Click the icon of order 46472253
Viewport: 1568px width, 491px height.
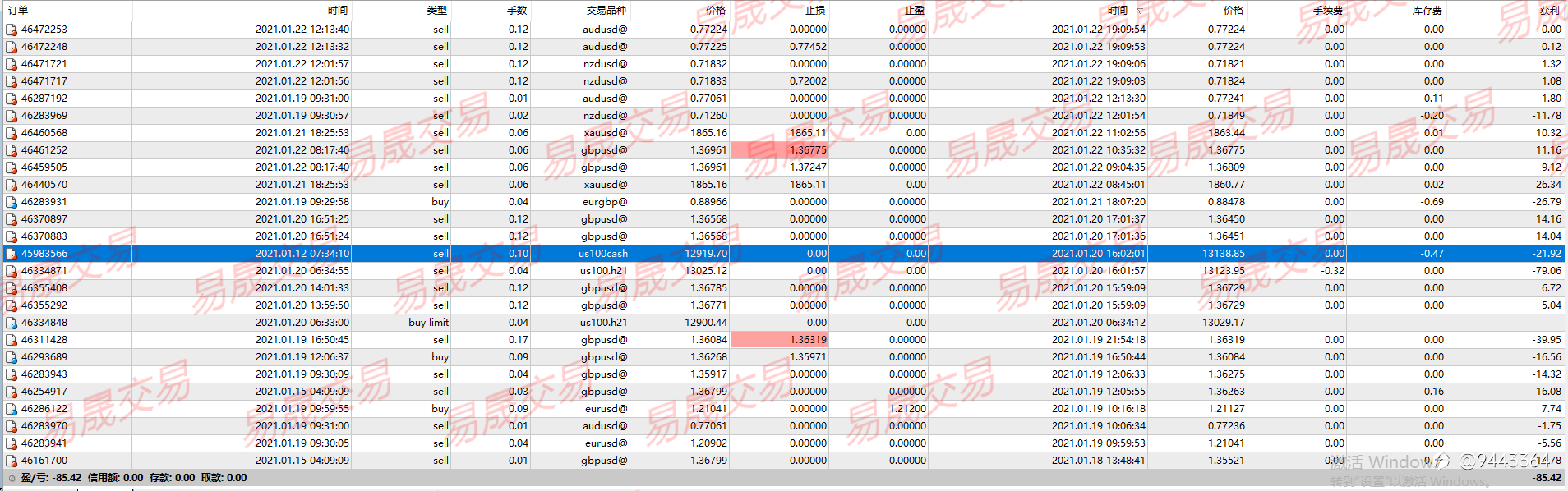12,30
